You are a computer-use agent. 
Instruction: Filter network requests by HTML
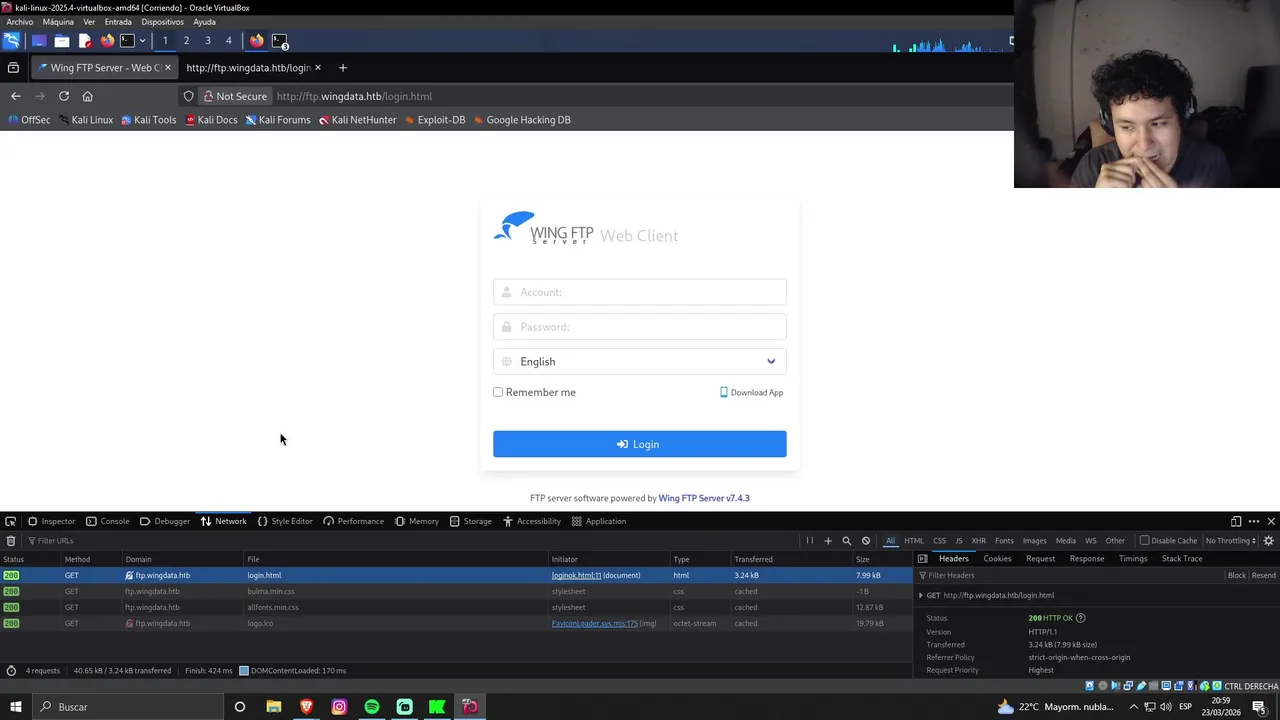point(914,541)
